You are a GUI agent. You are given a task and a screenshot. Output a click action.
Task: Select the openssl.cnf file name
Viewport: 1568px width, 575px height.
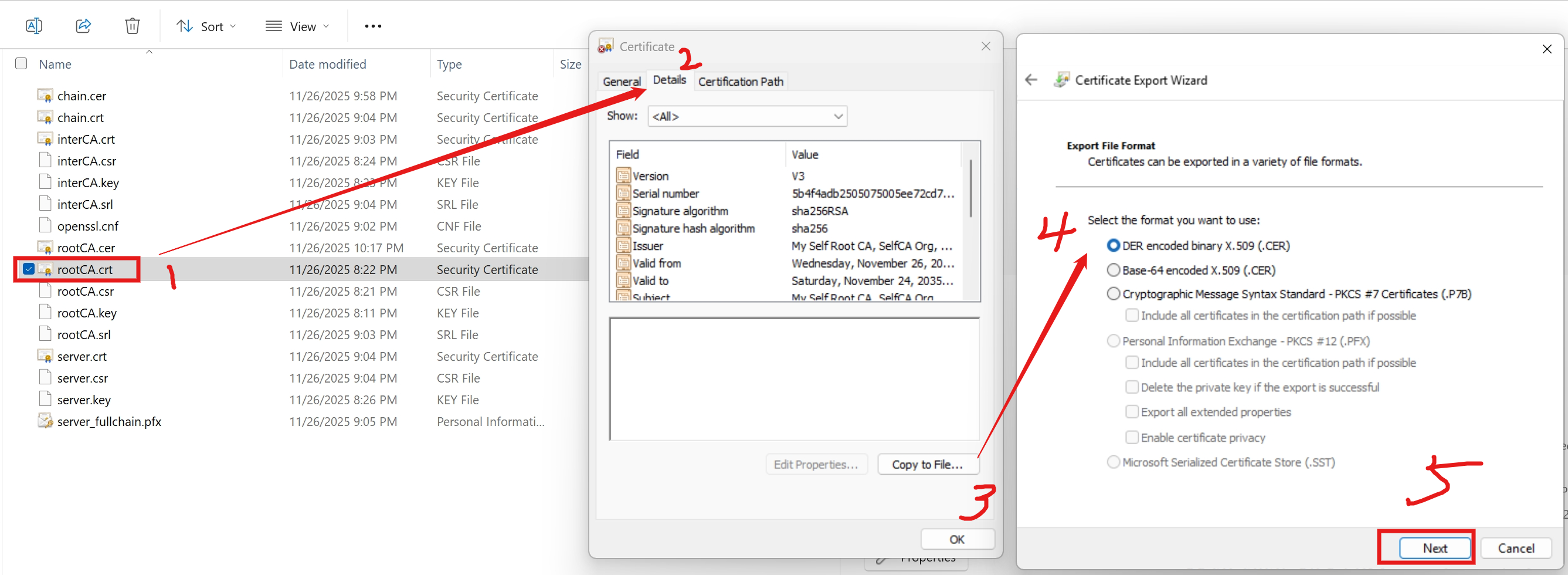[x=87, y=226]
